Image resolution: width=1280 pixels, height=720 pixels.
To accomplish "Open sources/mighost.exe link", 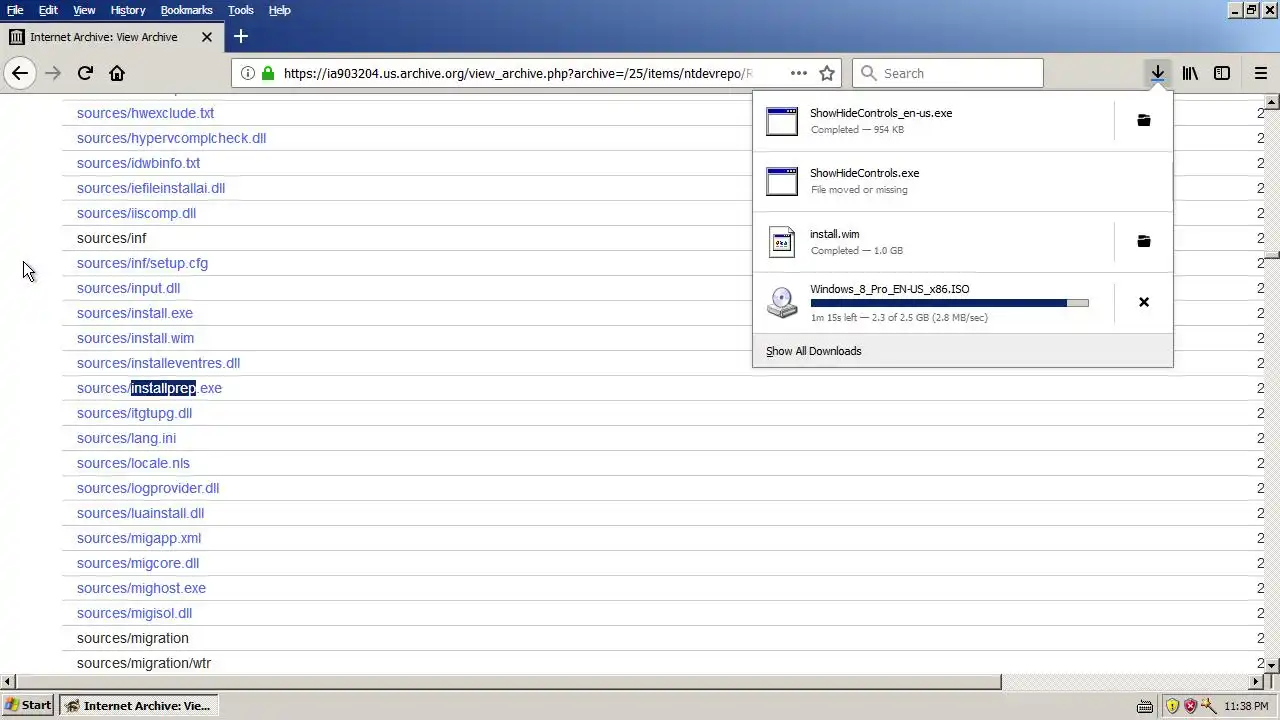I will click(141, 588).
